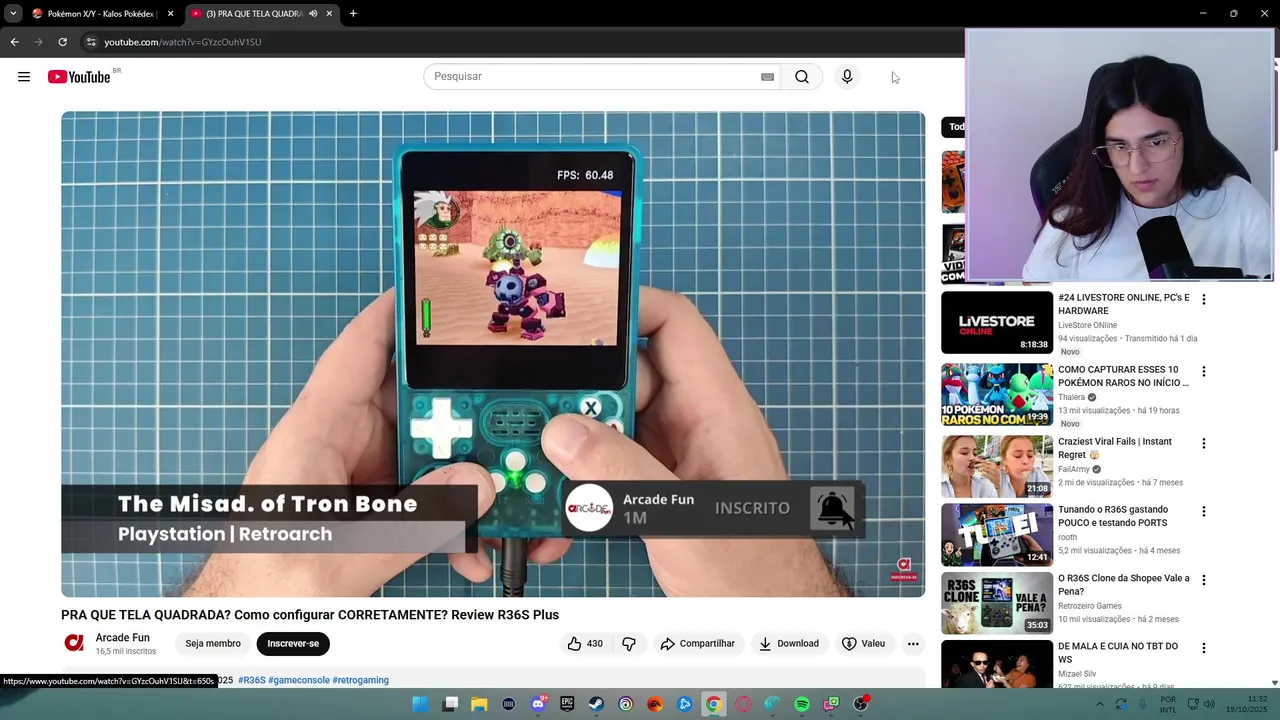Open the on-screen keyboard in search box
Viewport: 1280px width, 720px height.
[767, 77]
